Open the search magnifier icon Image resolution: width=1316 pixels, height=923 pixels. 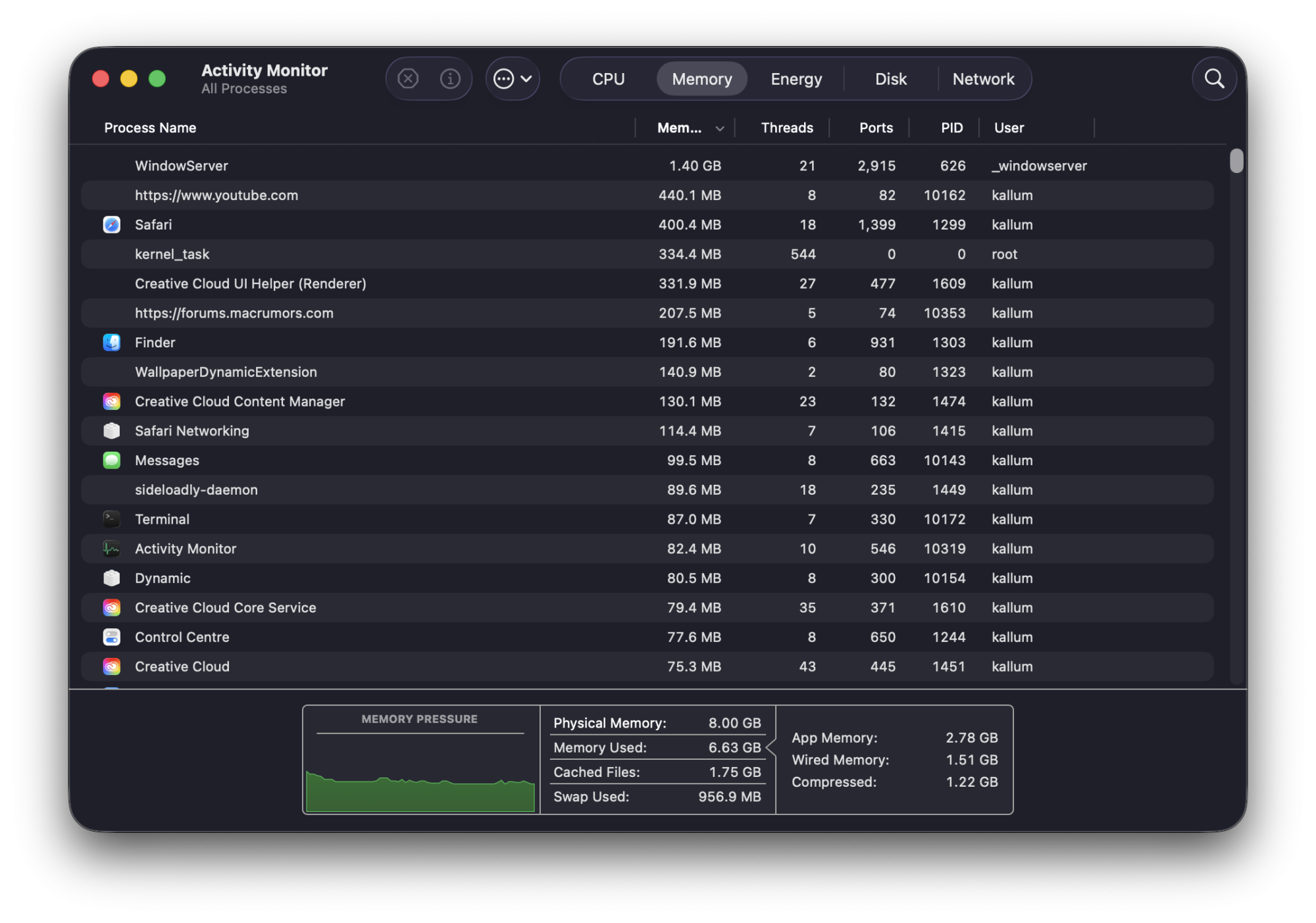(1214, 79)
